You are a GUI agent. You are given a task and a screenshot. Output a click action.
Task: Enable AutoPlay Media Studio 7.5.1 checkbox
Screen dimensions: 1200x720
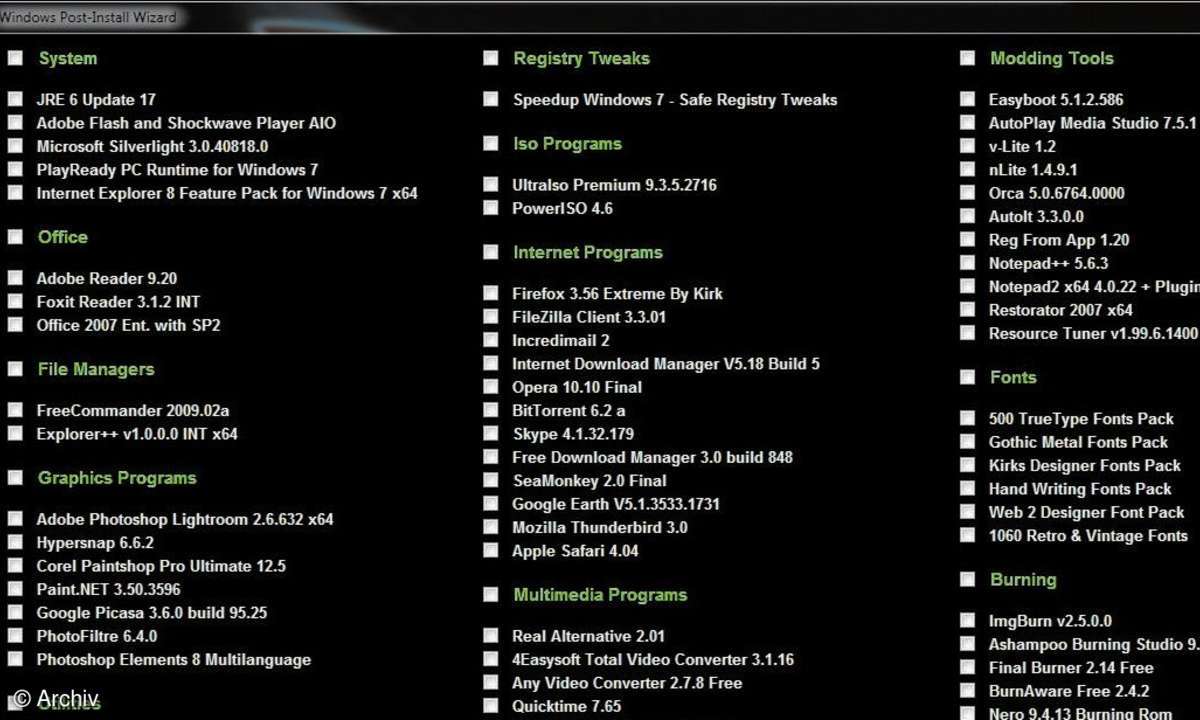pos(967,122)
